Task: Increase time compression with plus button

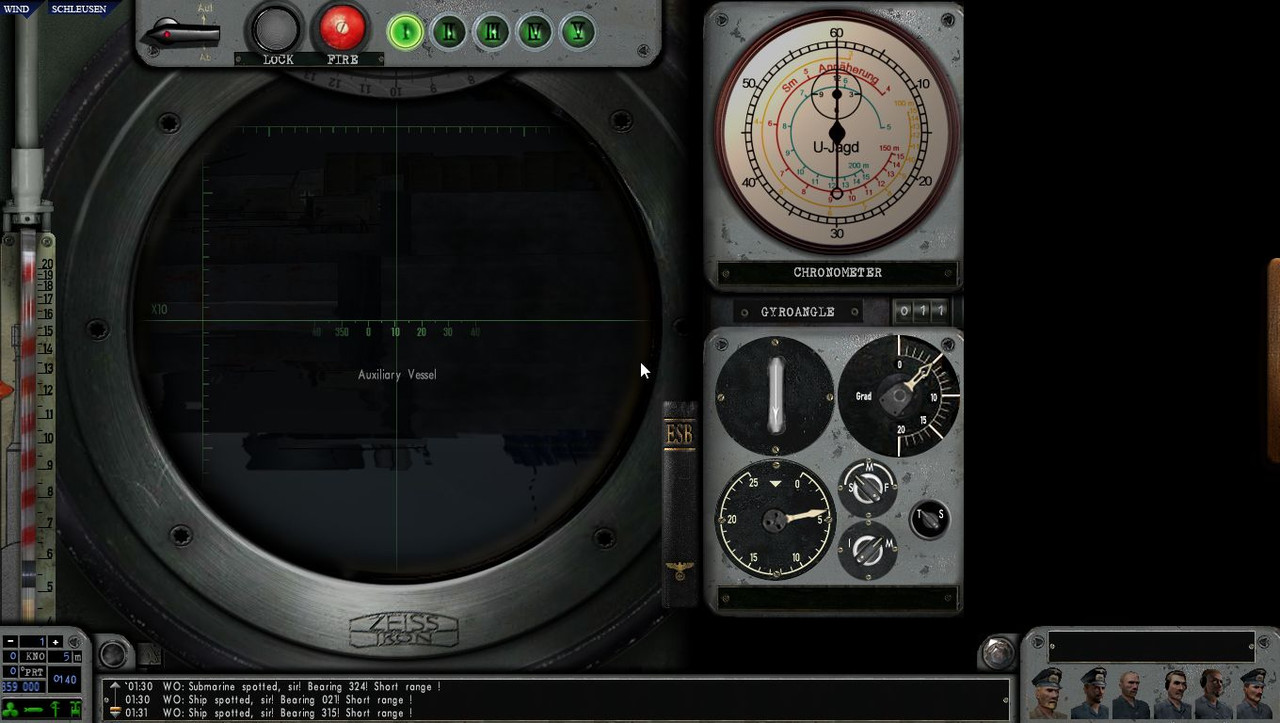Action: (55, 641)
